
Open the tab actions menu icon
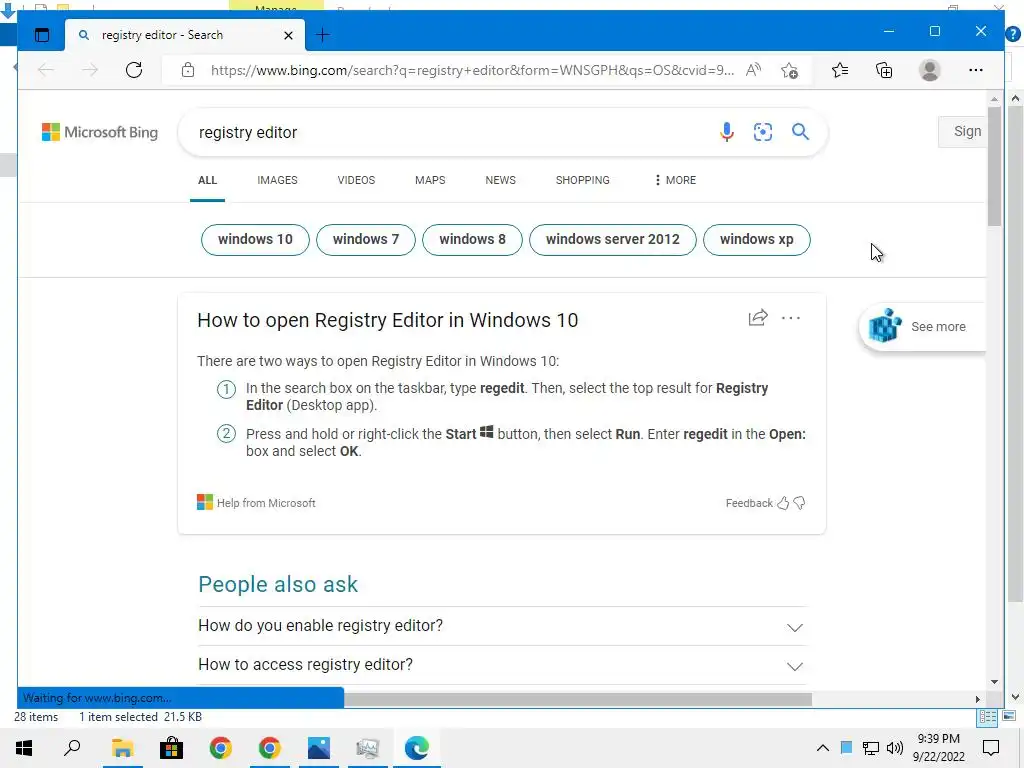coord(42,35)
